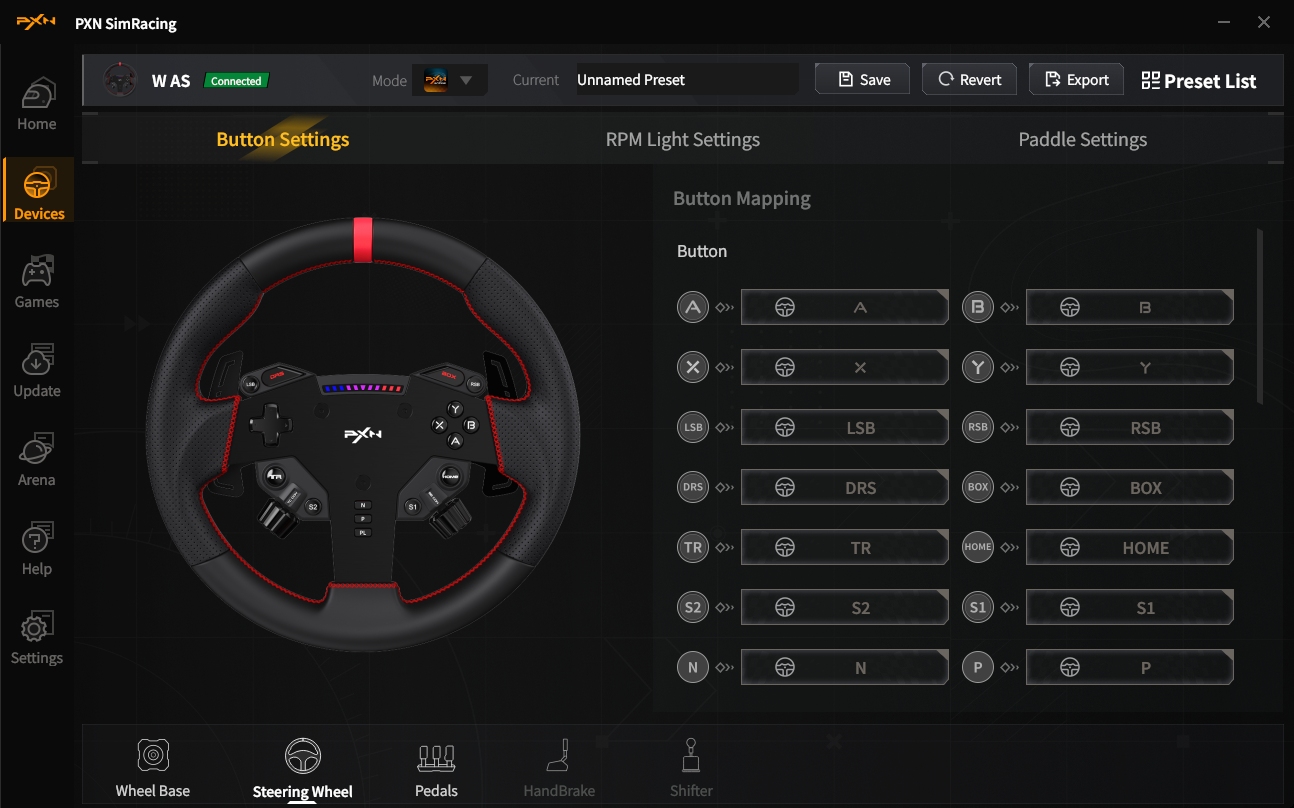Screen dimensions: 1294x808
Task: Open Settings from the sidebar
Action: 37,639
